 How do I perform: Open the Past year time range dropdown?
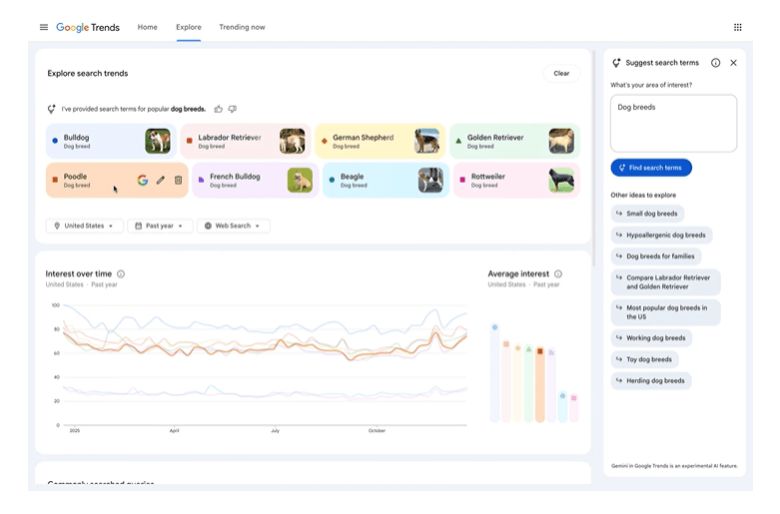click(160, 226)
